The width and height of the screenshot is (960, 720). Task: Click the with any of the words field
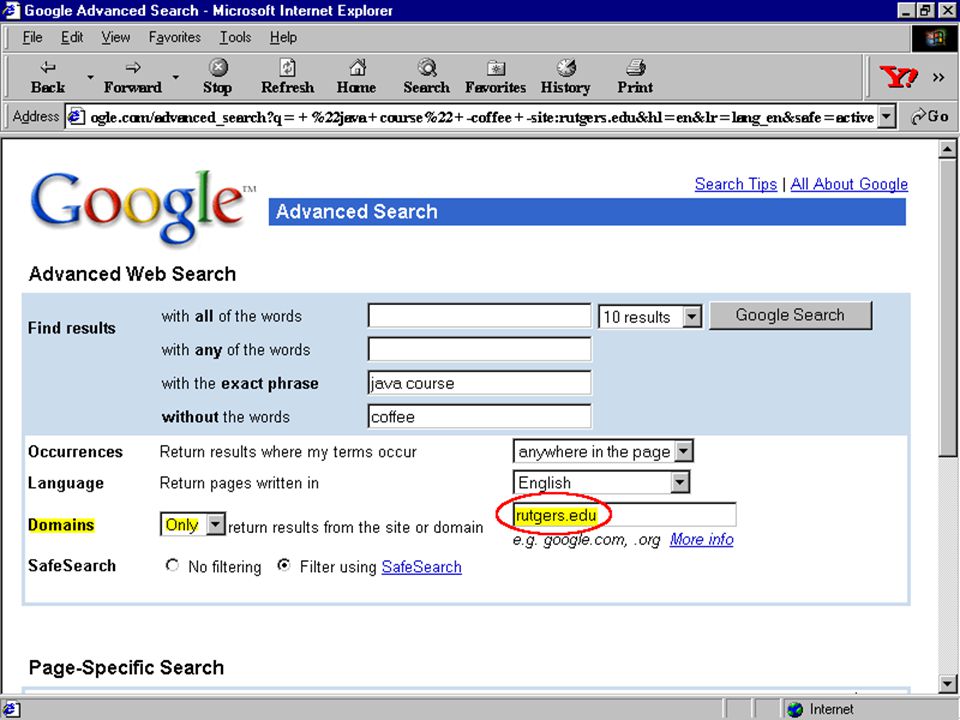479,349
